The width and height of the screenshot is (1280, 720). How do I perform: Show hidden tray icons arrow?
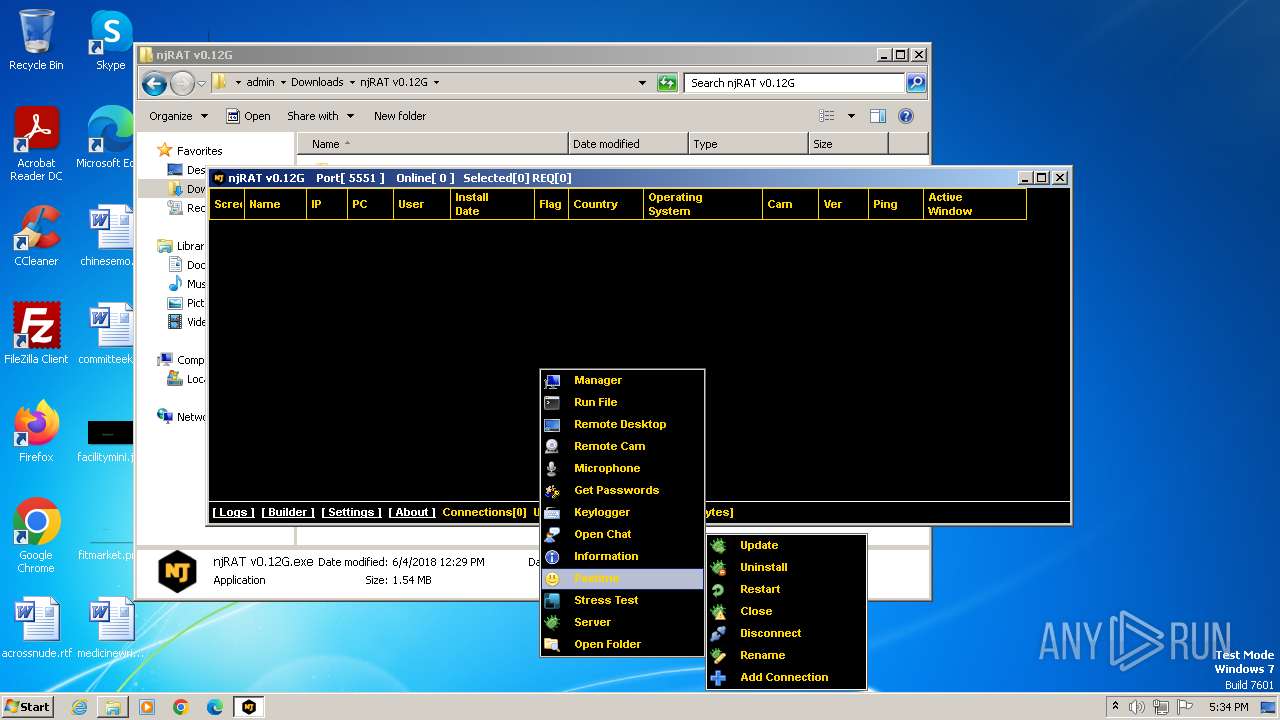tap(1115, 707)
